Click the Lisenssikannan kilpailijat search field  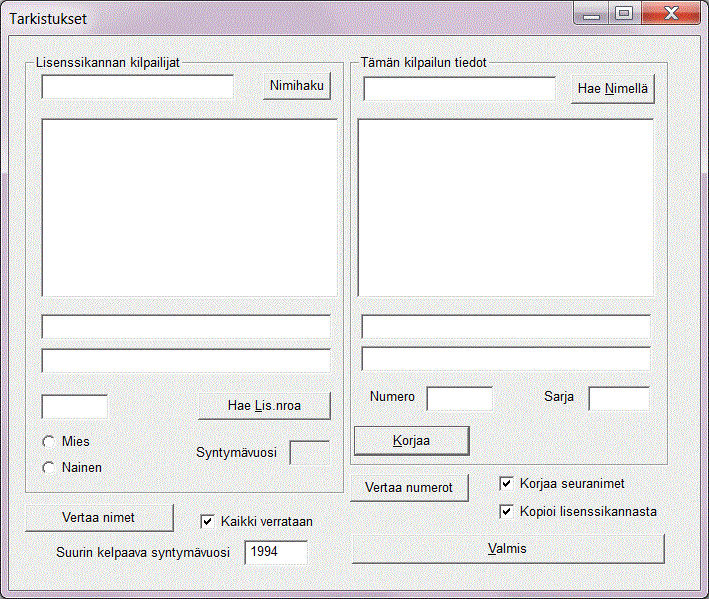[137, 88]
